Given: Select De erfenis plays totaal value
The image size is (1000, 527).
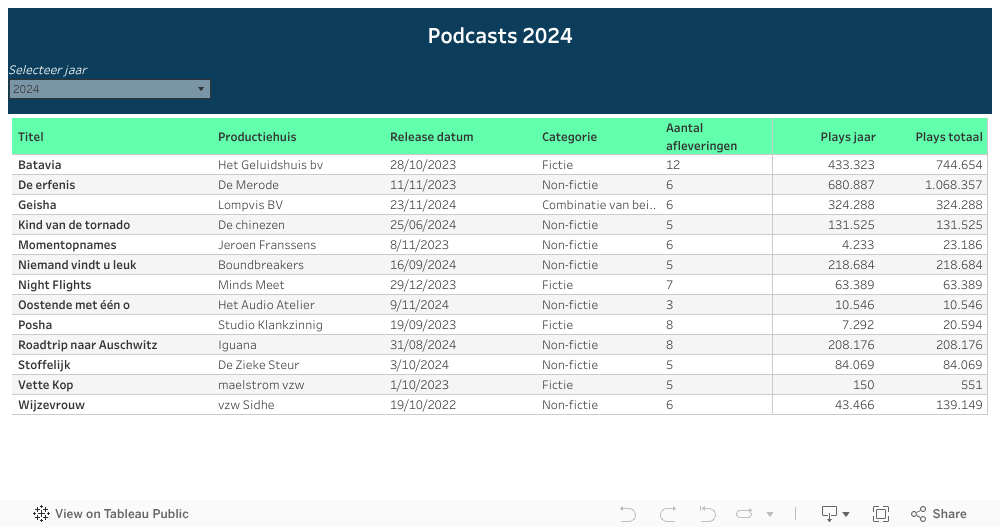Looking at the screenshot, I should [x=953, y=185].
